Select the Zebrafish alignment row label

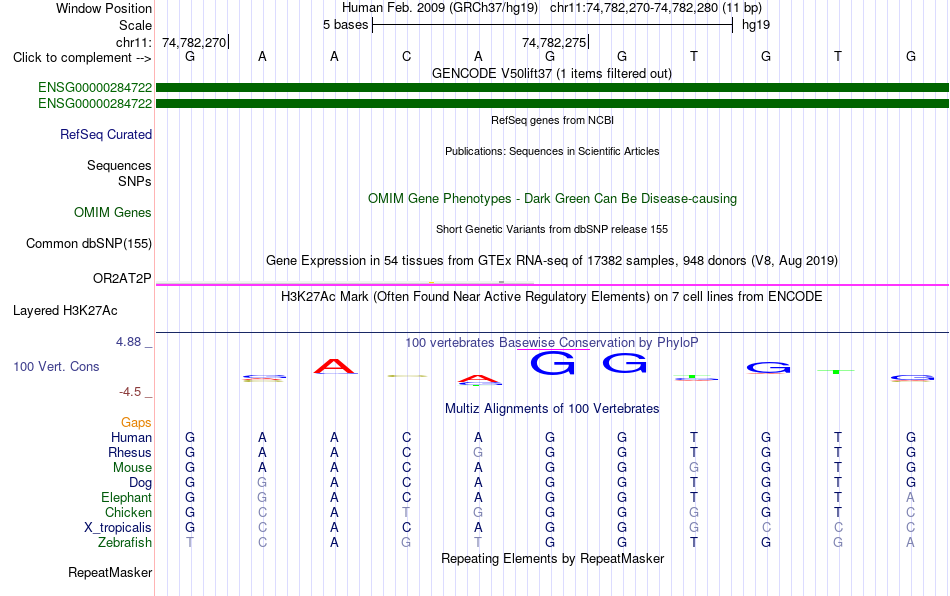coord(125,542)
